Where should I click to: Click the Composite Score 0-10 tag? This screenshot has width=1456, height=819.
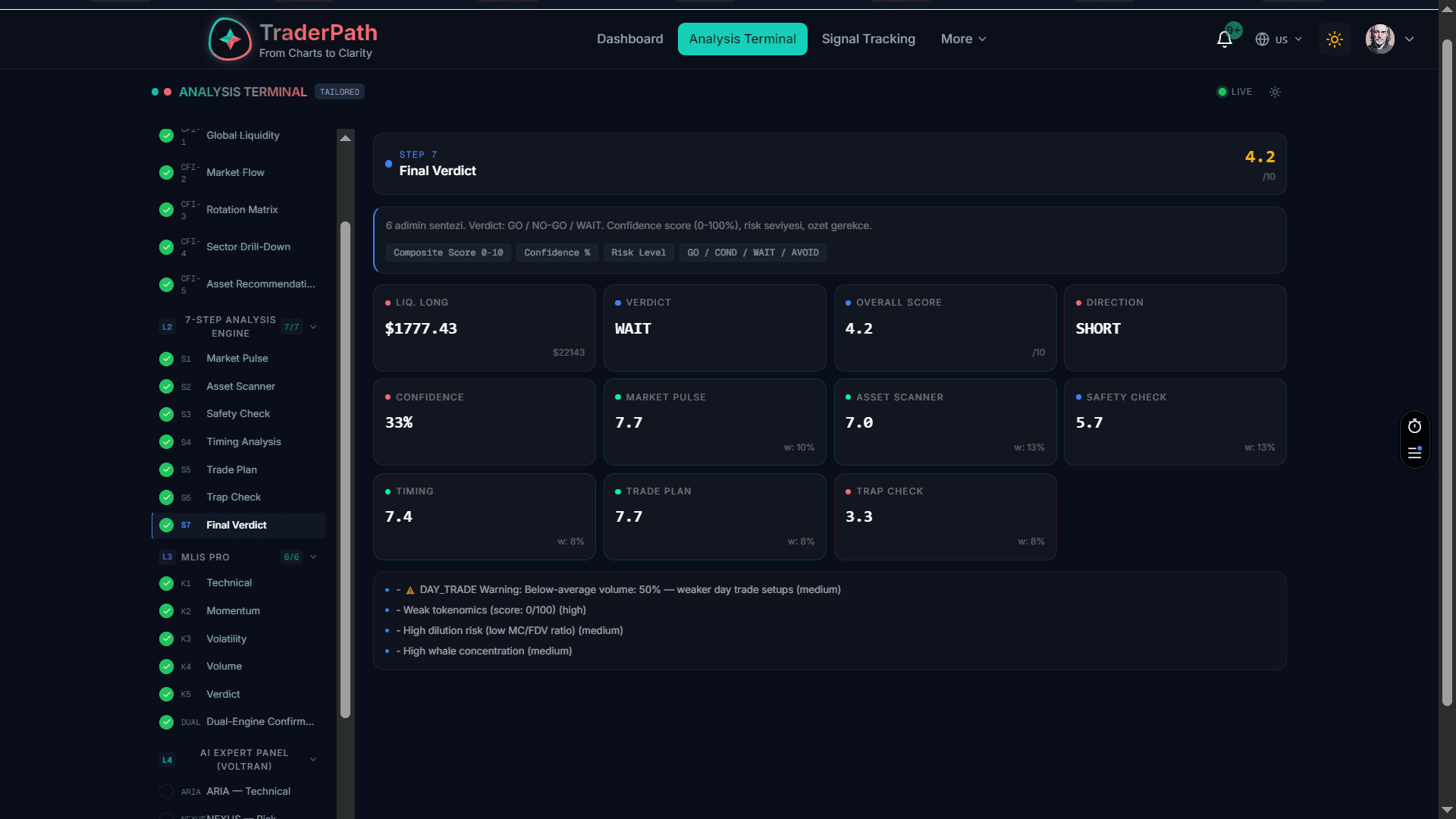coord(448,253)
